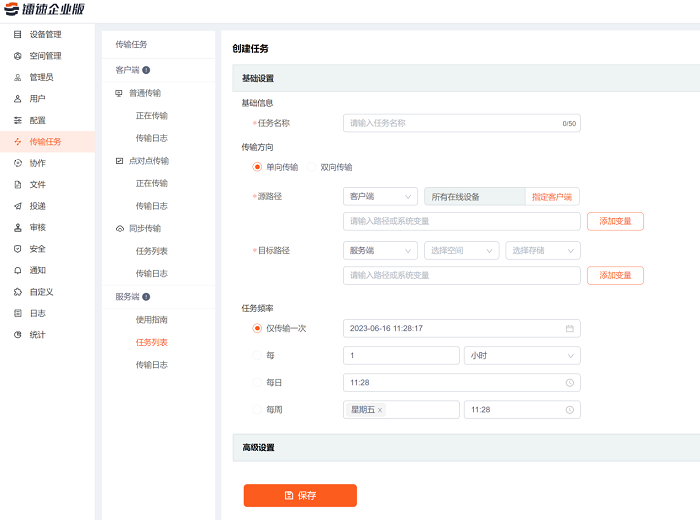Click the 统计 pie chart icon
Viewport: 700px width, 520px height.
point(17,334)
